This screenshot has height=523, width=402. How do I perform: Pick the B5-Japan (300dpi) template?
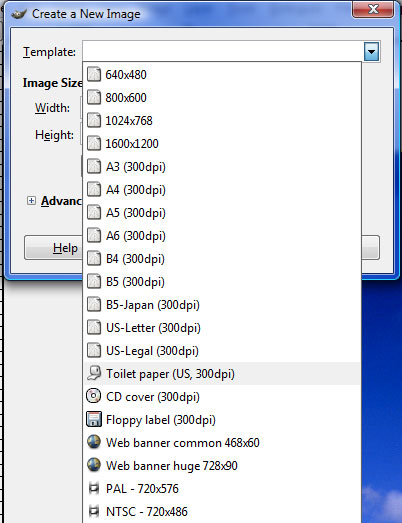222,305
